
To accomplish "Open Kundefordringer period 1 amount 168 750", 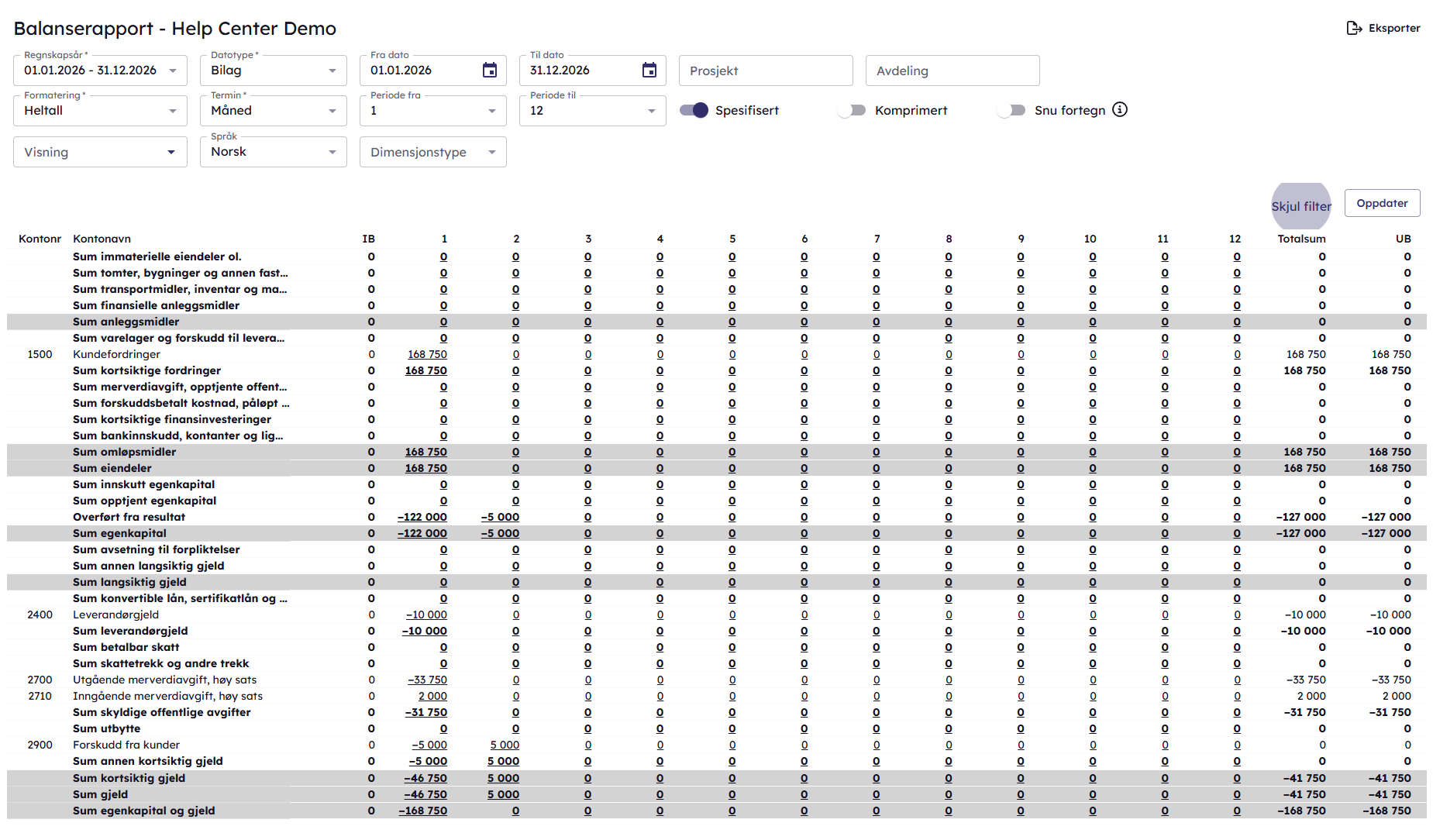I will (427, 355).
